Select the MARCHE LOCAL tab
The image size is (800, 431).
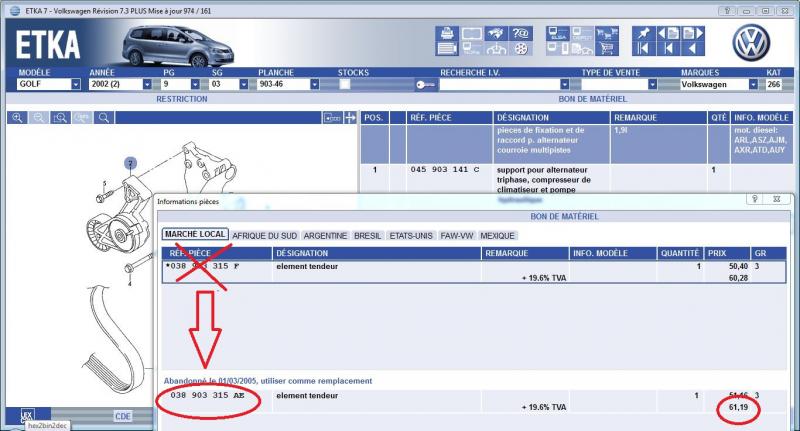click(195, 234)
